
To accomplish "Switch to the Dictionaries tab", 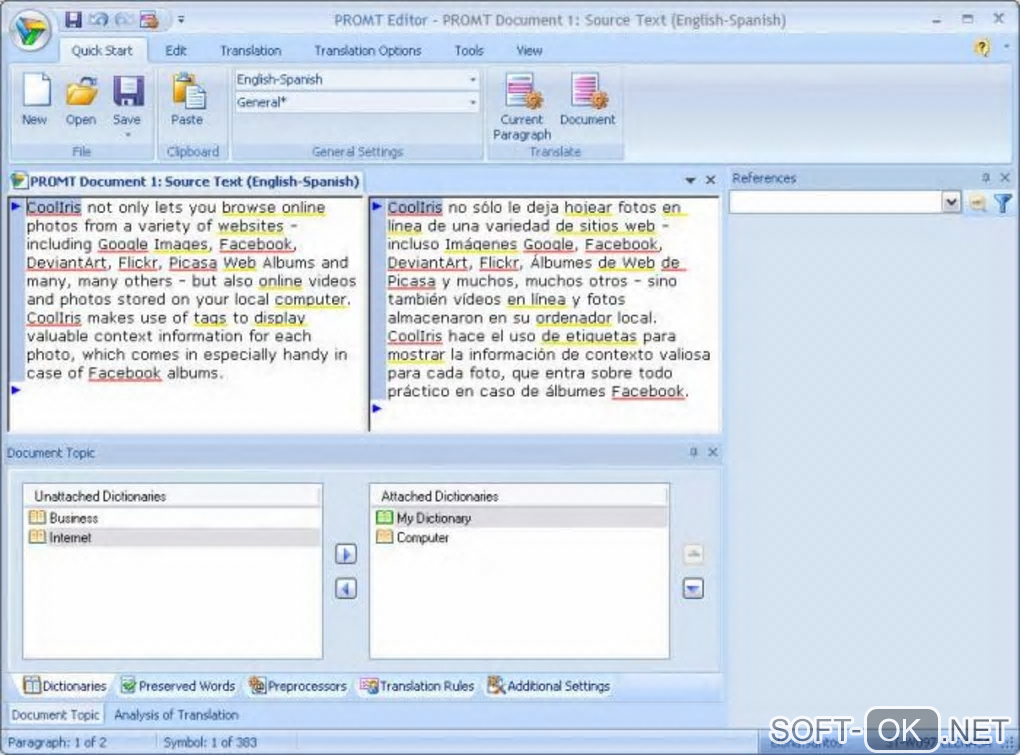I will click(x=64, y=686).
